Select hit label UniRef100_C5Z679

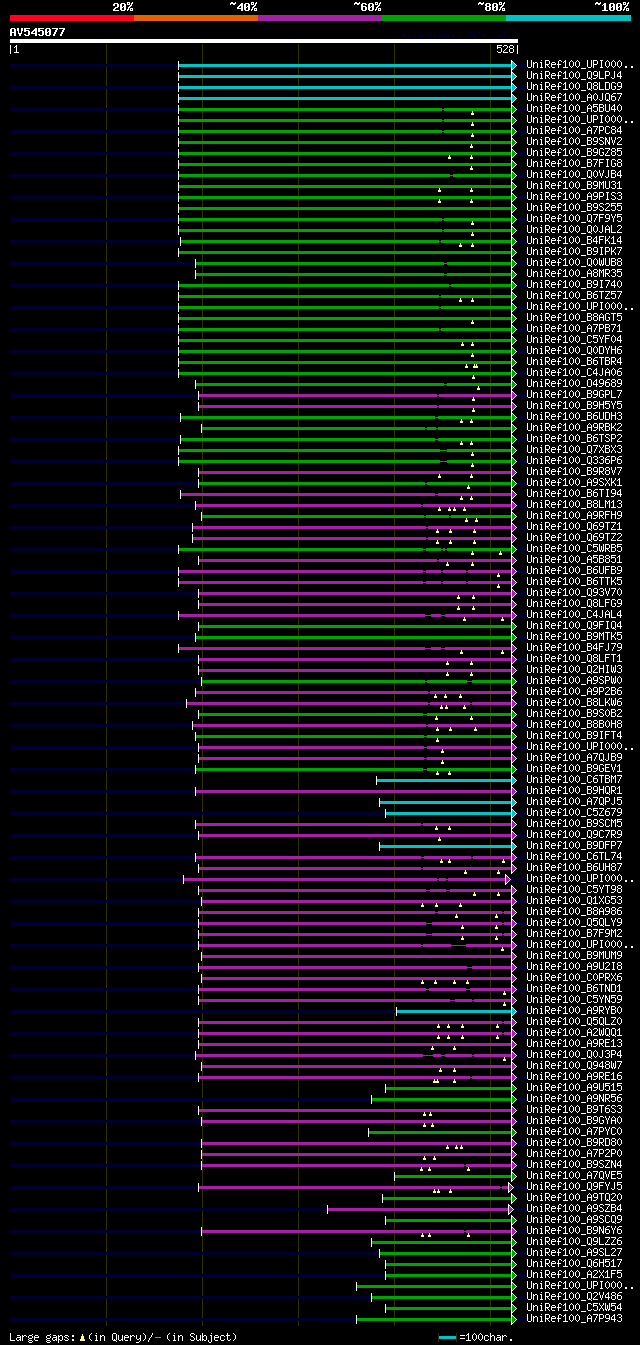click(574, 812)
